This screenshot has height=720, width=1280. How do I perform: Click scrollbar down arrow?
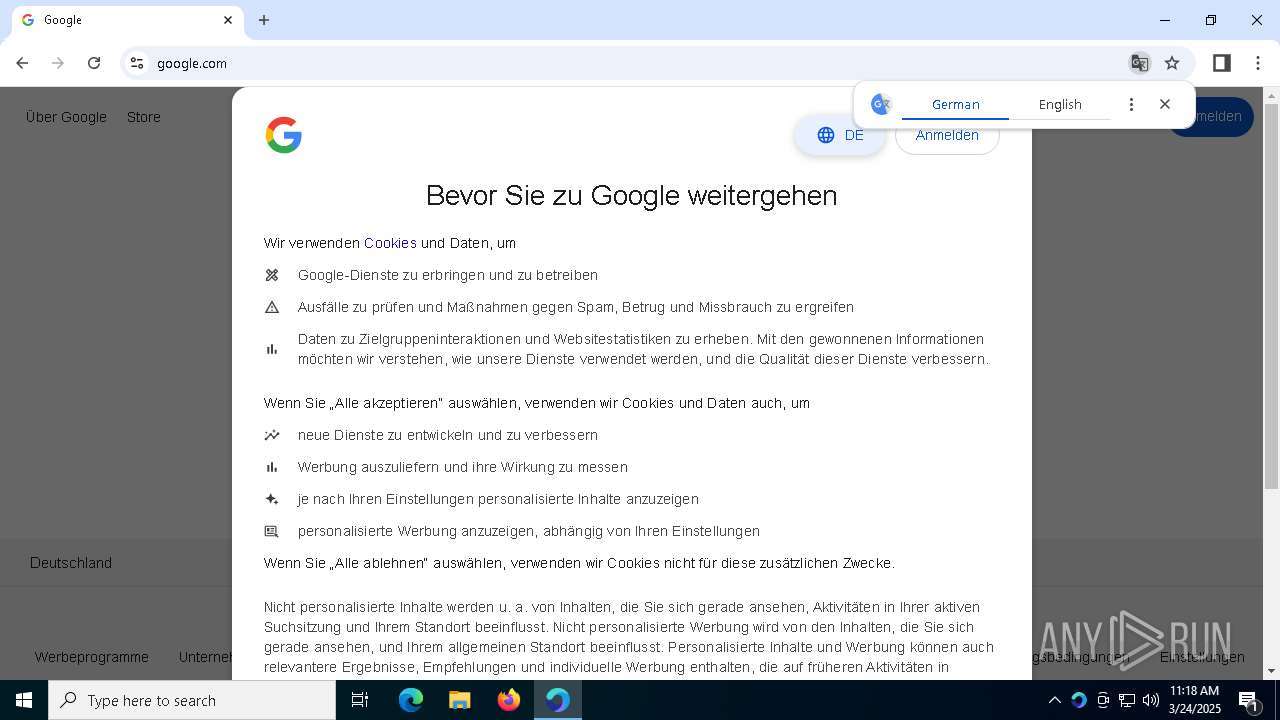1272,671
